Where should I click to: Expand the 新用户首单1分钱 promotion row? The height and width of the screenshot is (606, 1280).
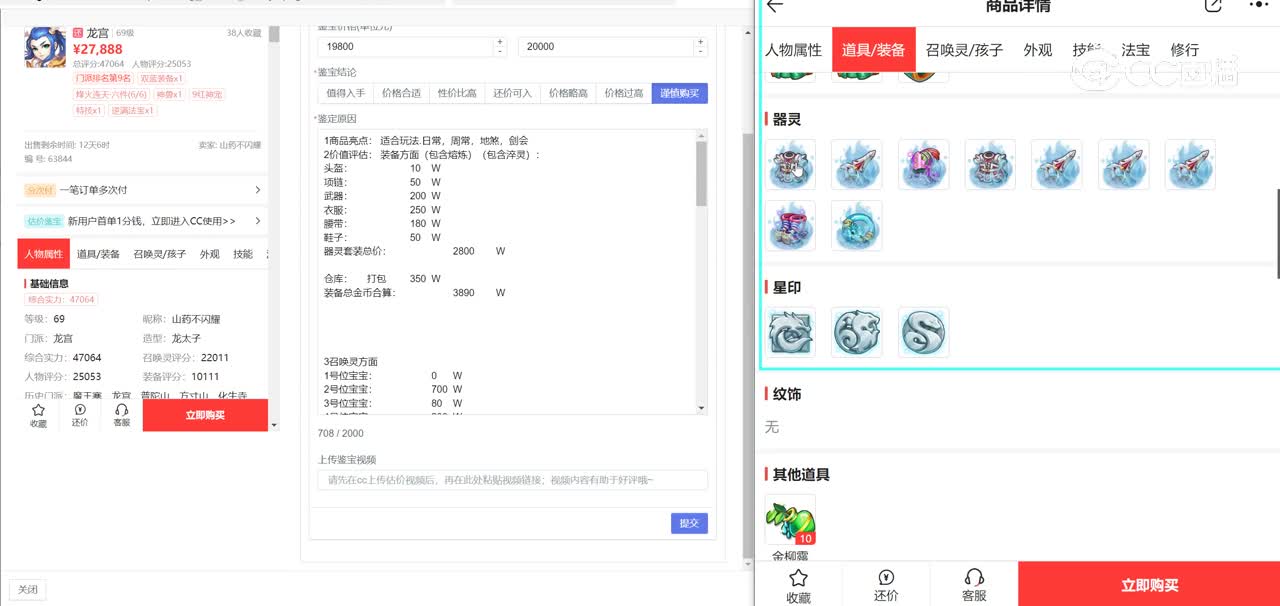point(143,221)
